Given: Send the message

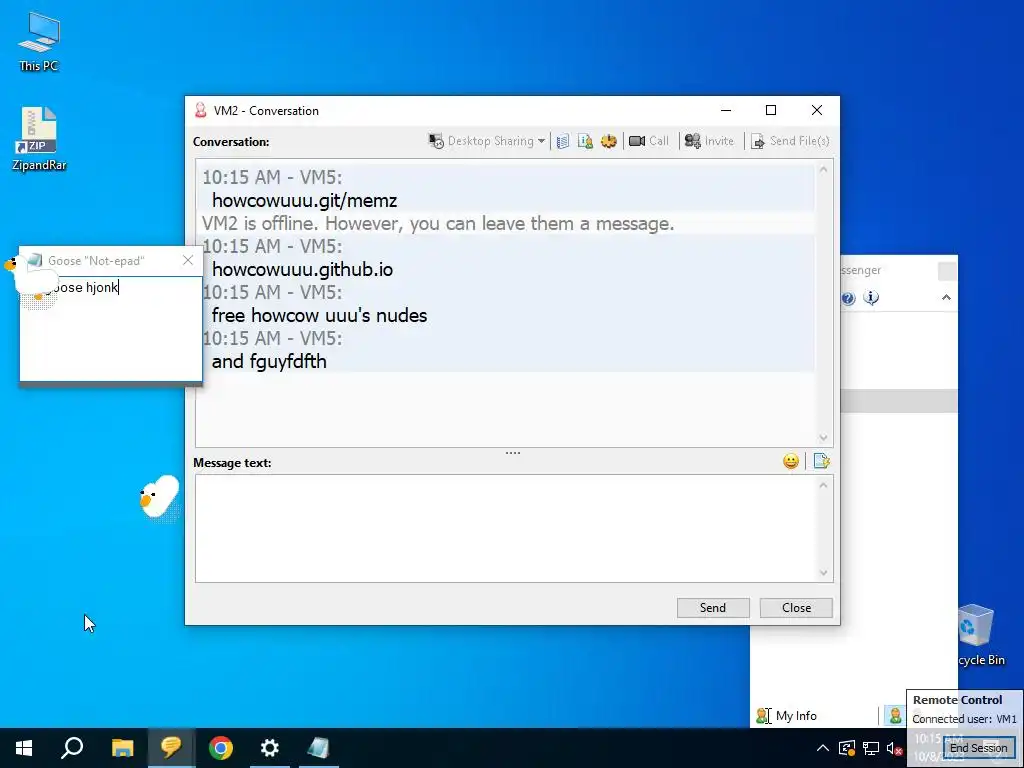Looking at the screenshot, I should coord(712,608).
